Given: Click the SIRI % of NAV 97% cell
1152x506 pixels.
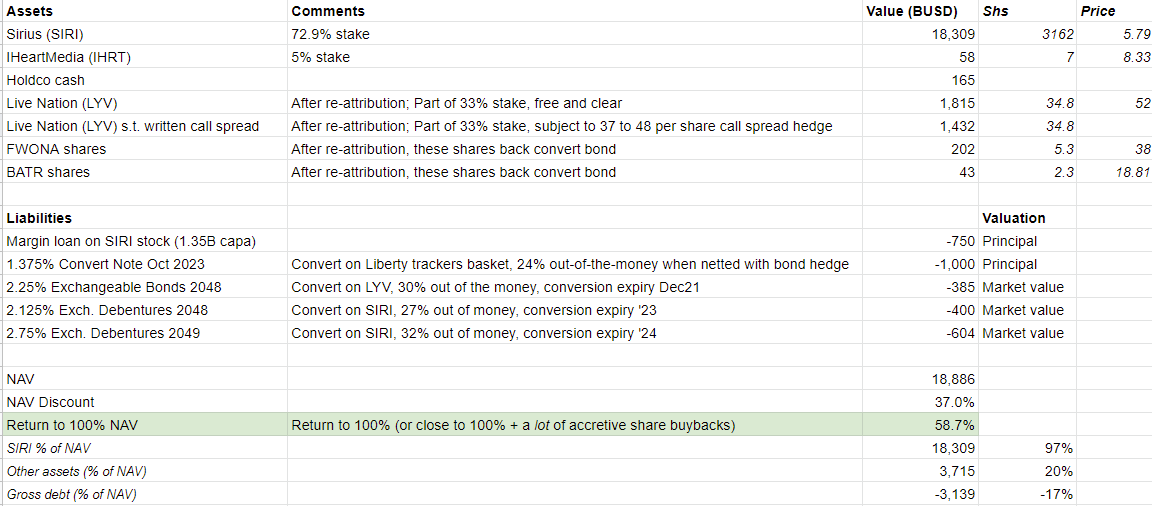Looking at the screenshot, I should (1027, 448).
